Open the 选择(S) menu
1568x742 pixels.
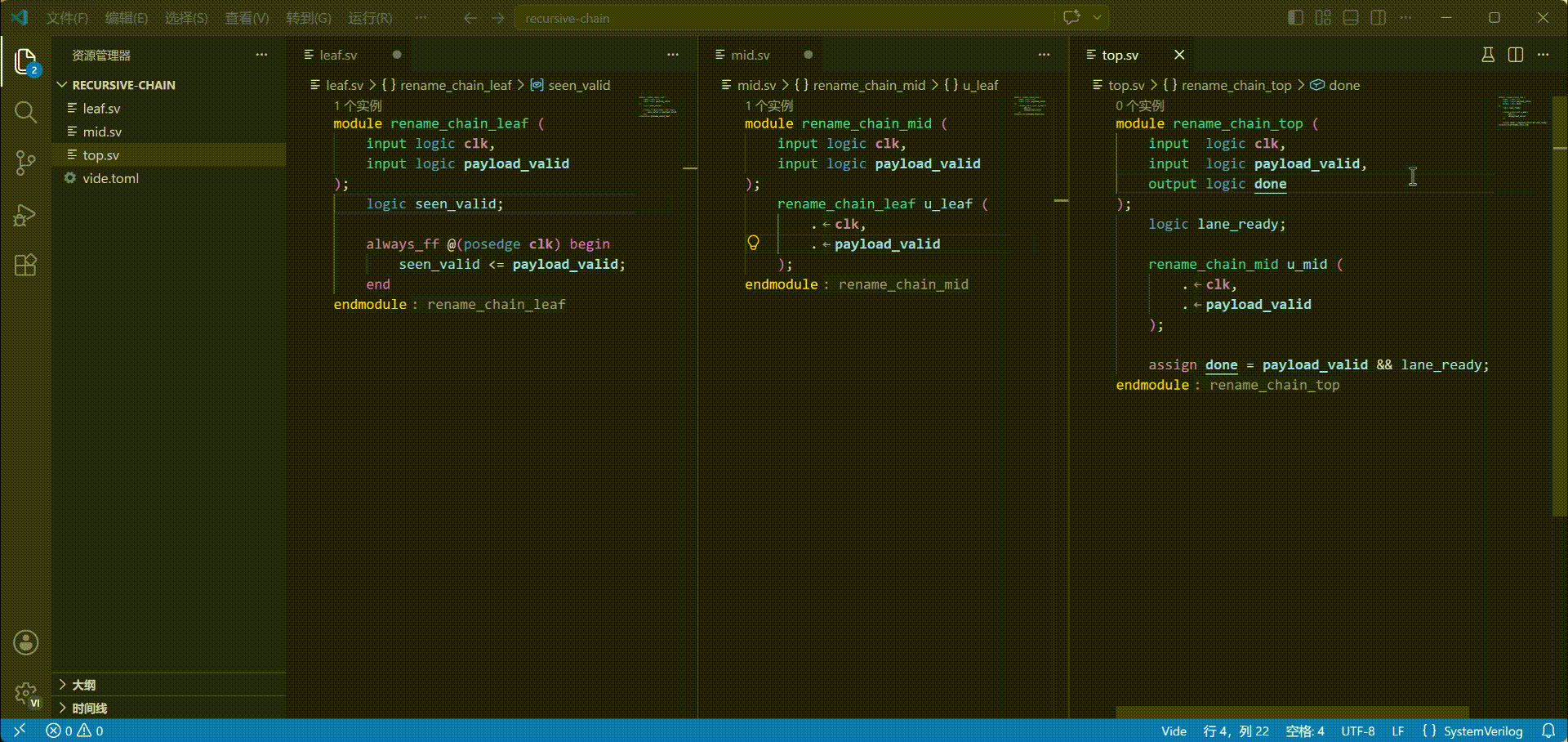(186, 18)
